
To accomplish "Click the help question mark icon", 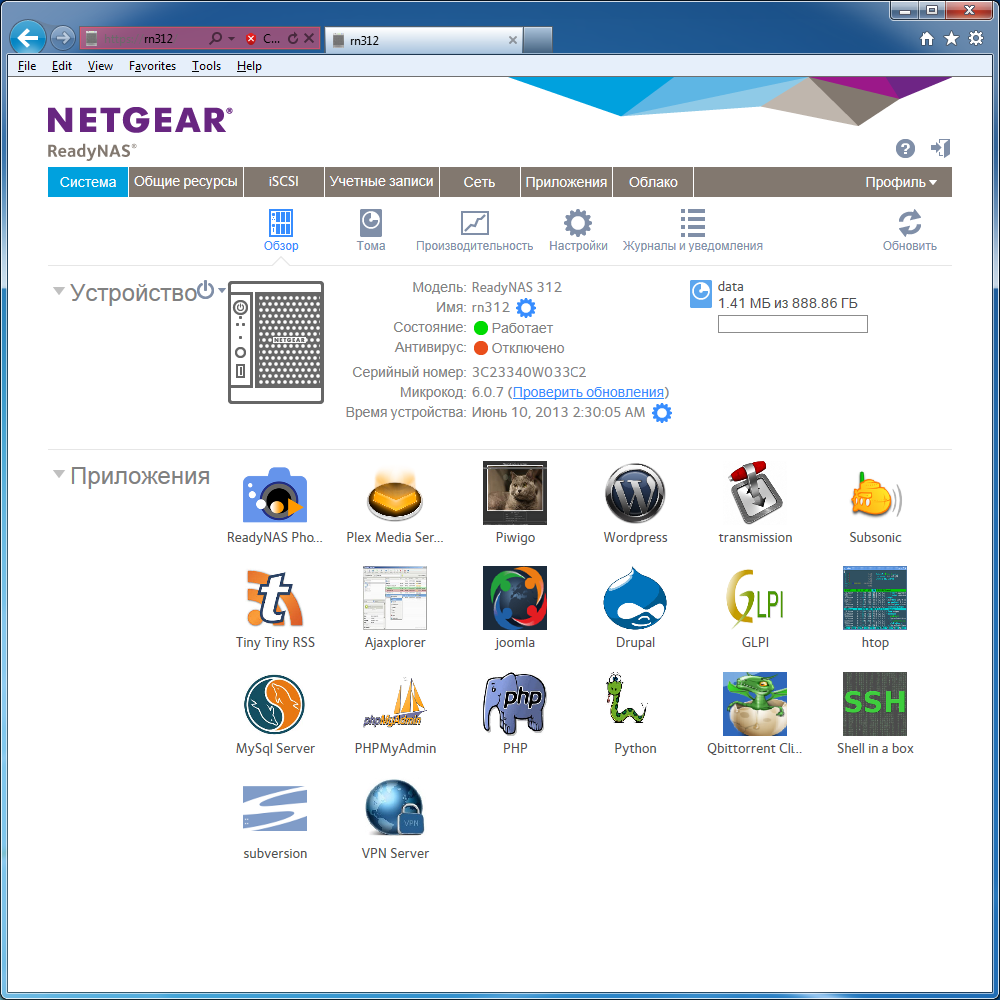I will pyautogui.click(x=905, y=149).
